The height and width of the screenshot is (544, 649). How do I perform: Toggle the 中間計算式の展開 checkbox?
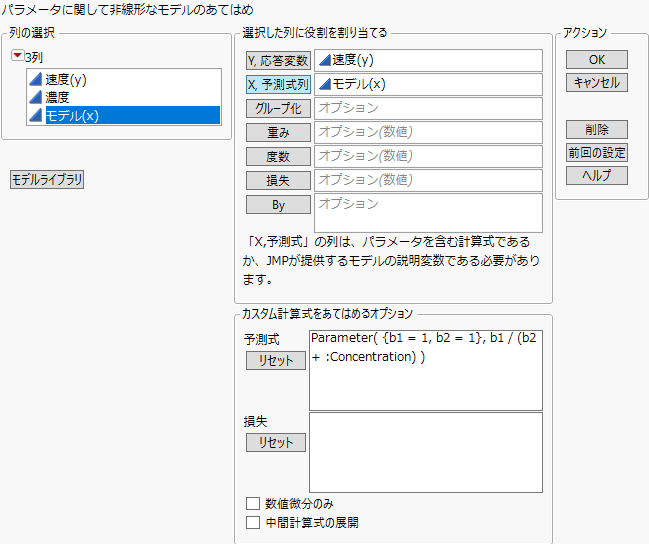coord(252,522)
